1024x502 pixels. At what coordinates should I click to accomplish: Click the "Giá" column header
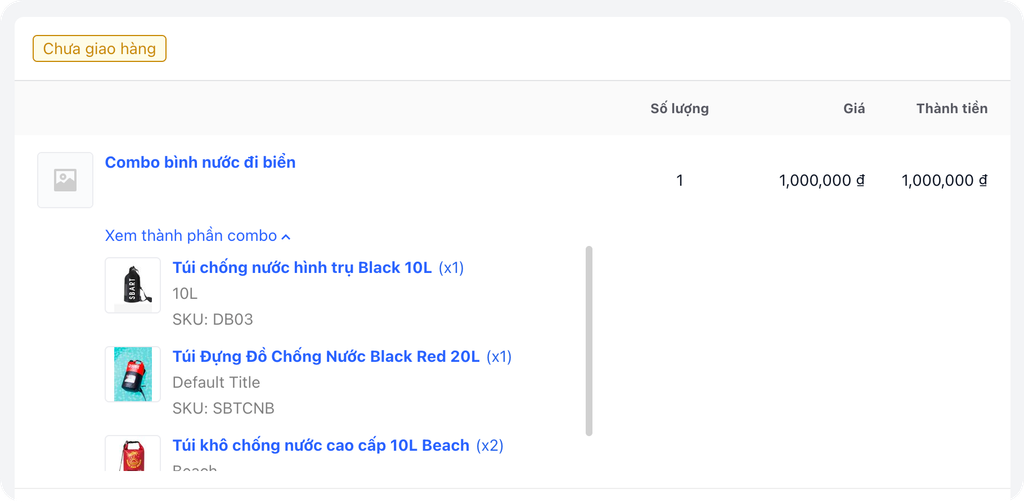click(854, 108)
